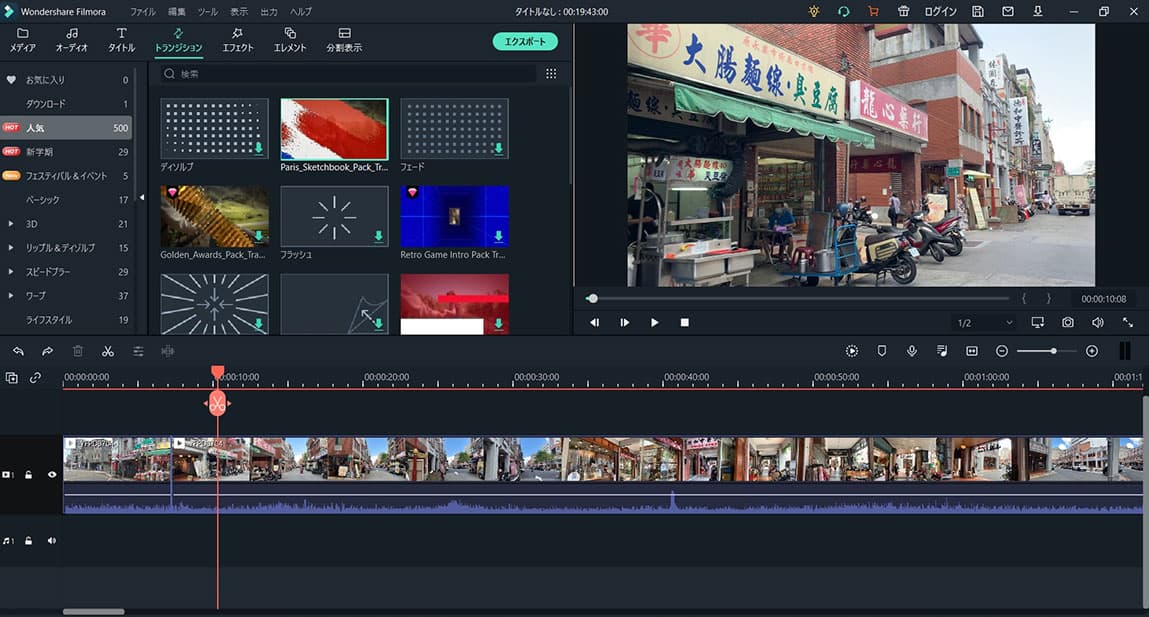Screen dimensions: 1149x617
Task: Click the エクスポート button
Action: click(x=525, y=41)
